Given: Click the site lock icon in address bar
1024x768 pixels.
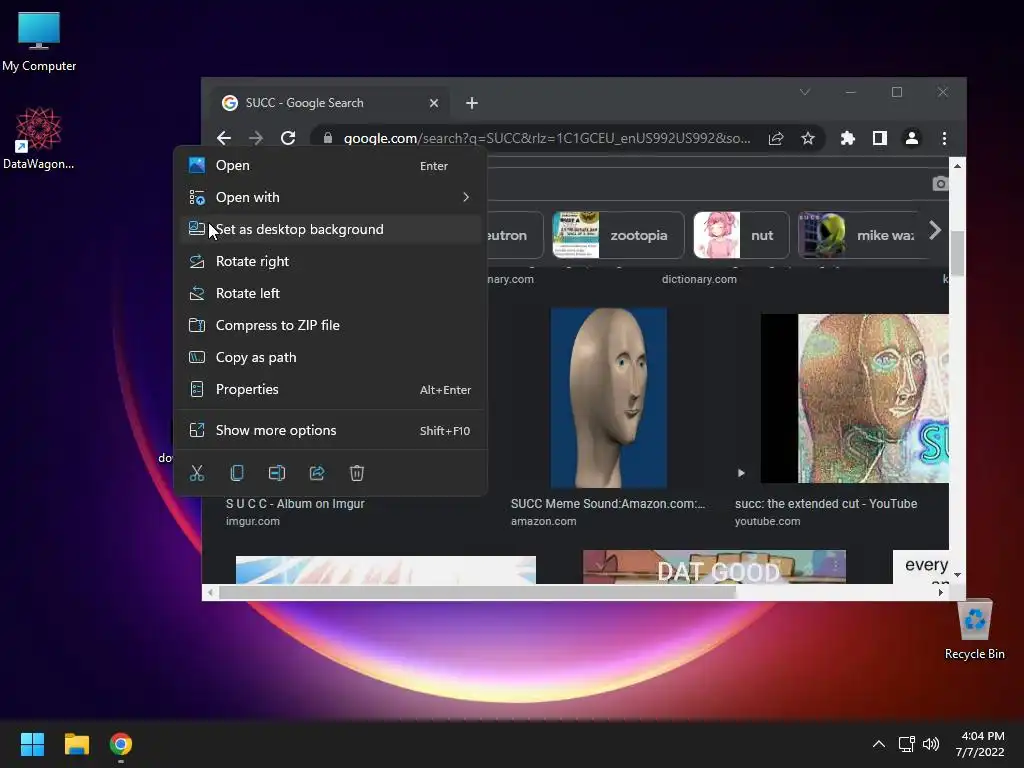Looking at the screenshot, I should [x=328, y=138].
